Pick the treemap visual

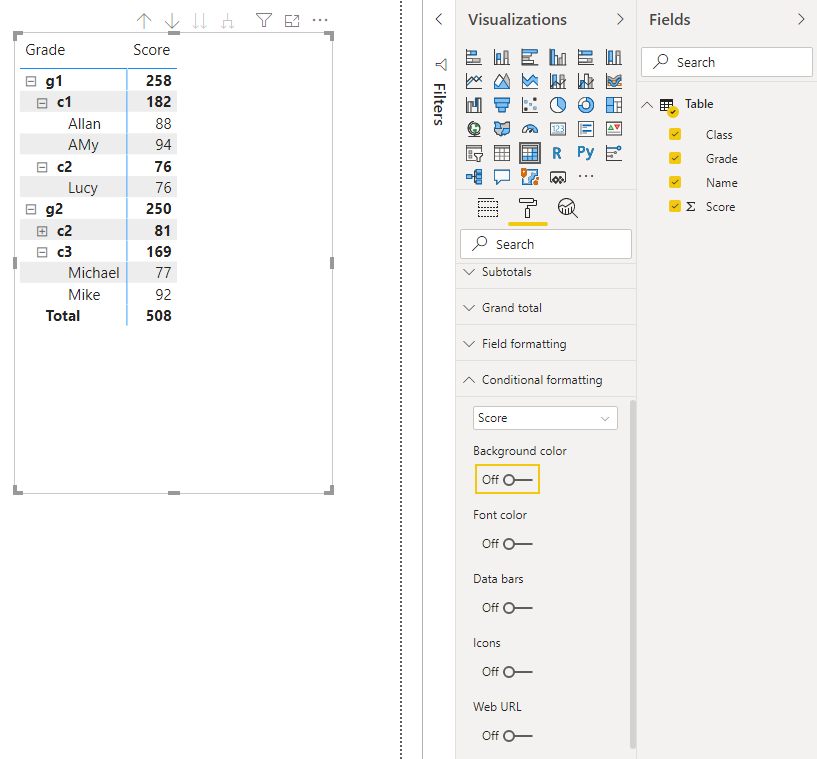[x=614, y=105]
